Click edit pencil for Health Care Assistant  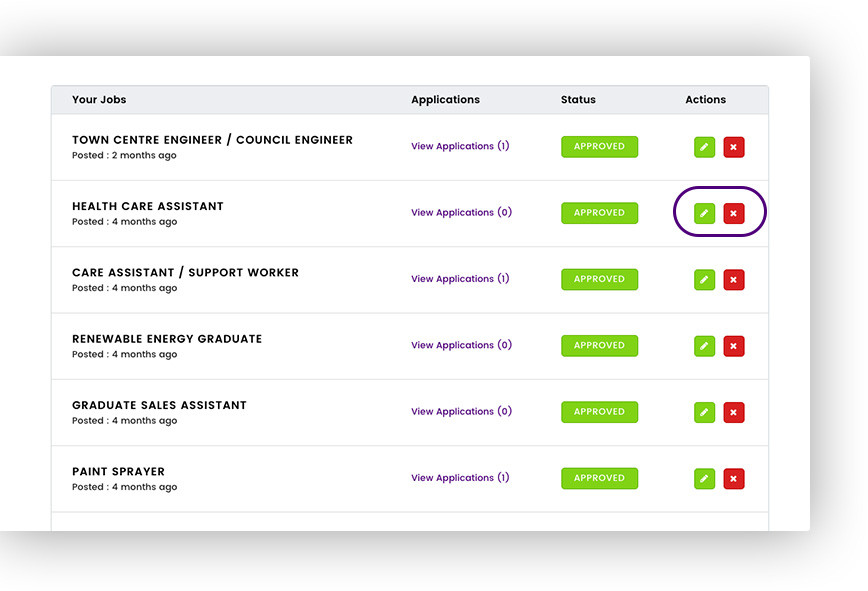[704, 213]
